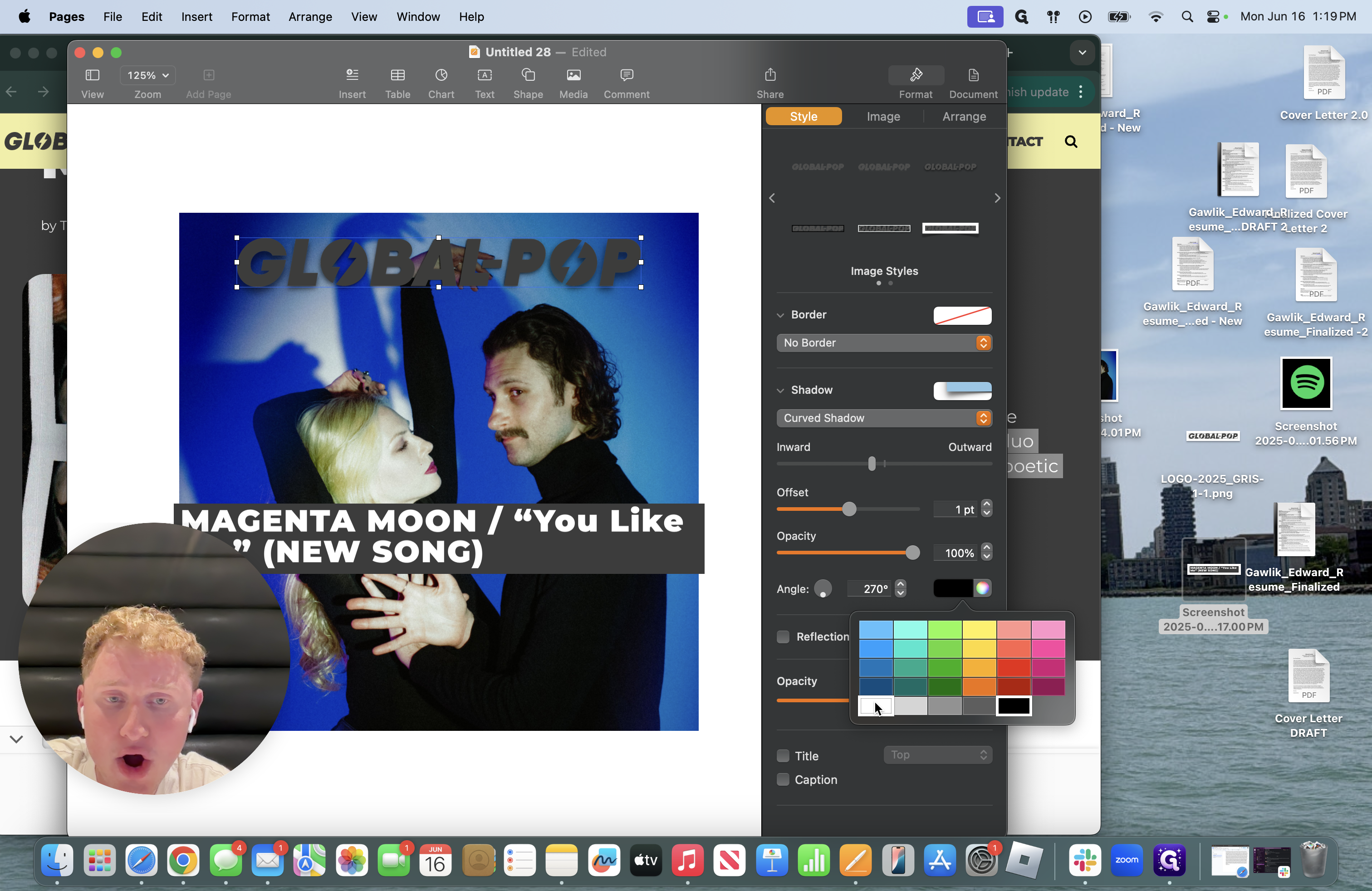This screenshot has height=891, width=1372.
Task: Launch Safari from the Dock
Action: pos(141,861)
